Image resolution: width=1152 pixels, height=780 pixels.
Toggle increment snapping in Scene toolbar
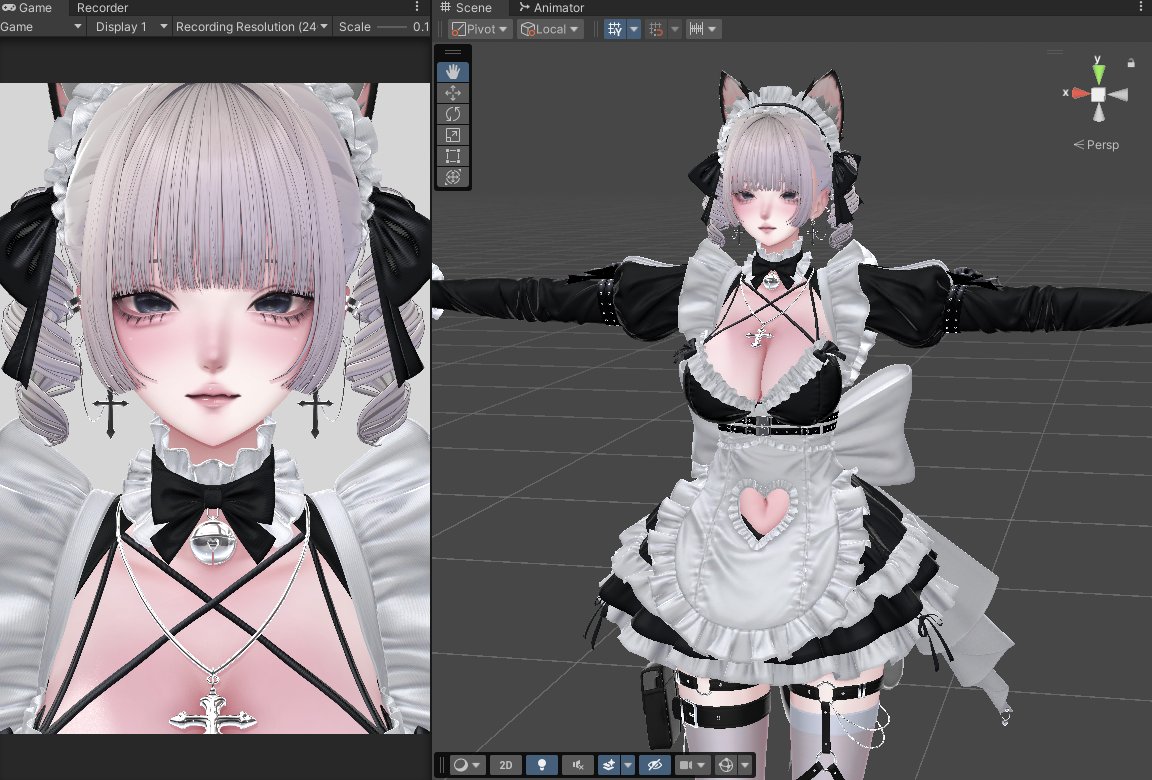pos(656,29)
